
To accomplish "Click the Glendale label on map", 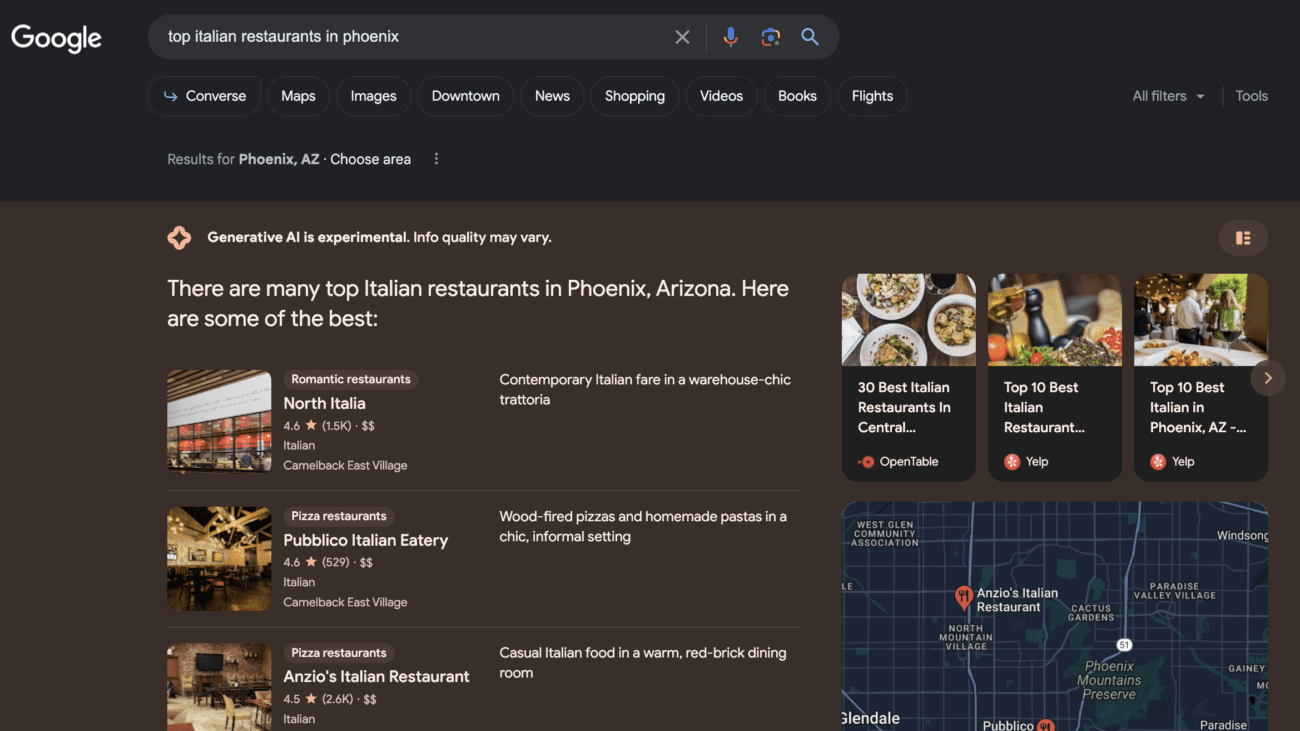I will point(870,718).
